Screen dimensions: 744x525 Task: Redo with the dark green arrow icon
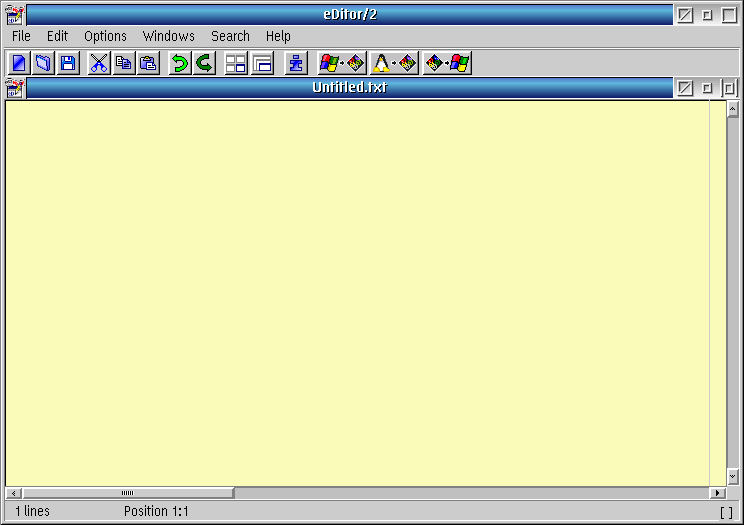205,63
